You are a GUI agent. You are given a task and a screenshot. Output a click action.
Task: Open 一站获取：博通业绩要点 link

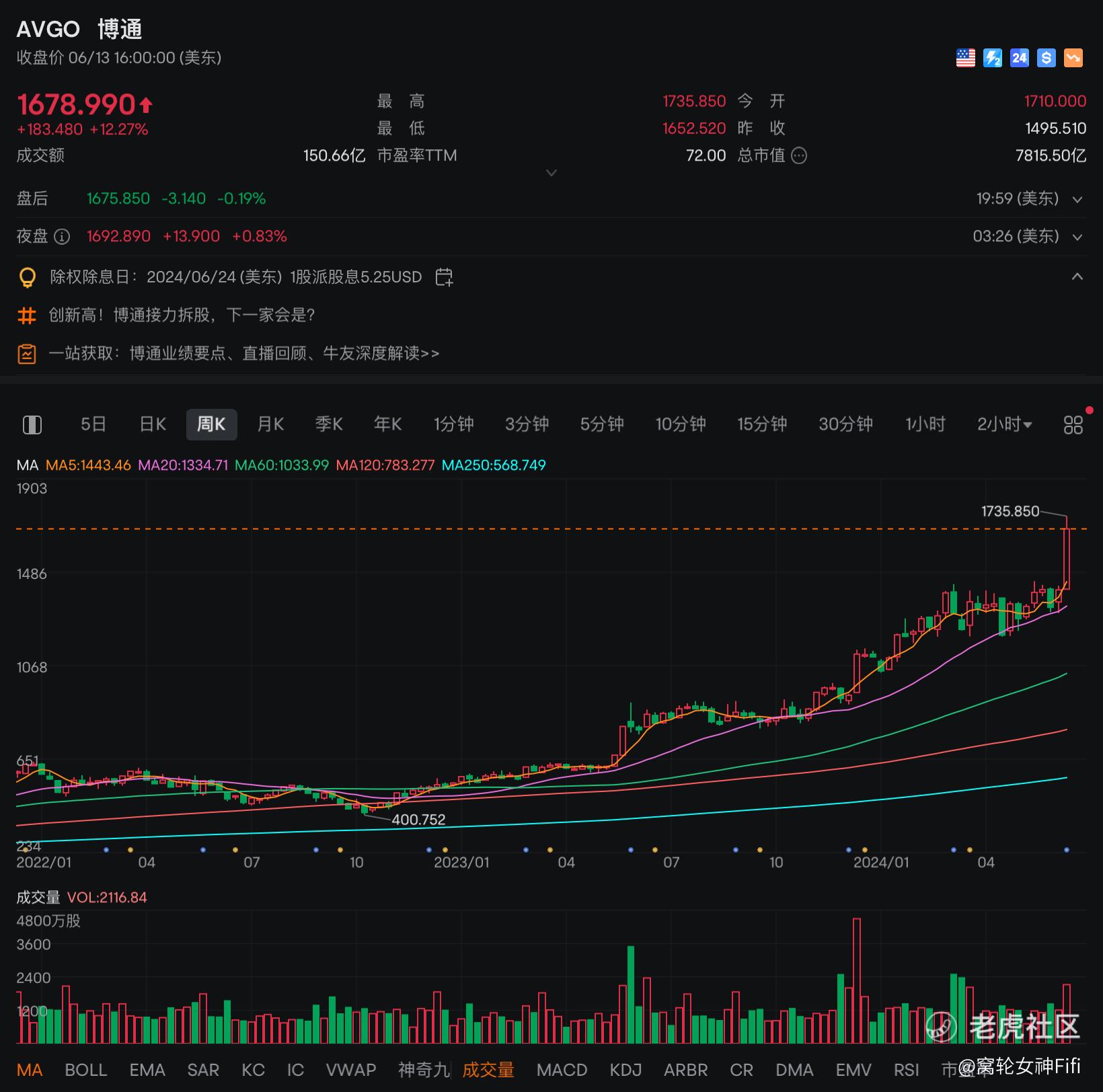pyautogui.click(x=244, y=354)
